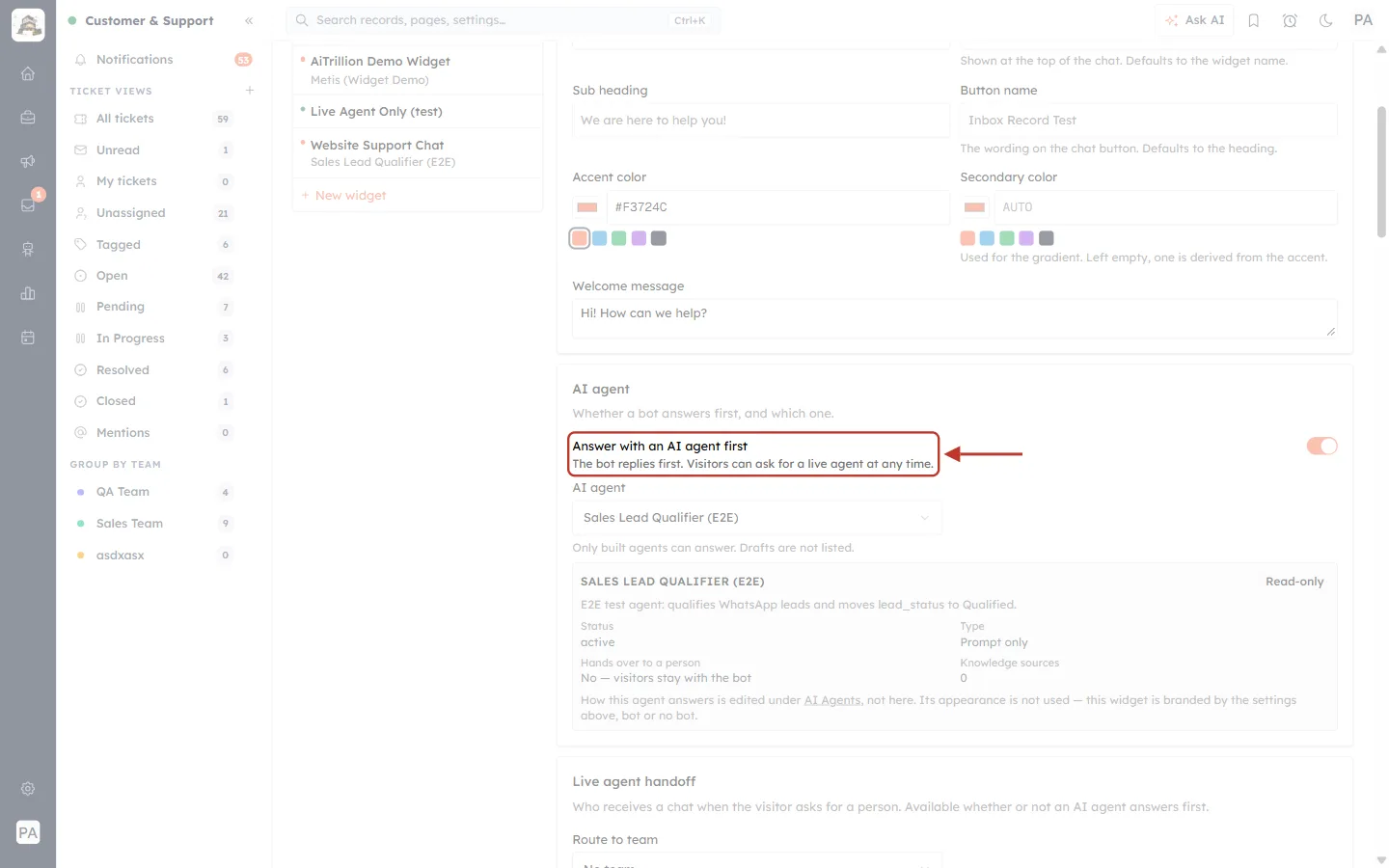Open the Accent color picker swatch beside #F3724C

(586, 207)
